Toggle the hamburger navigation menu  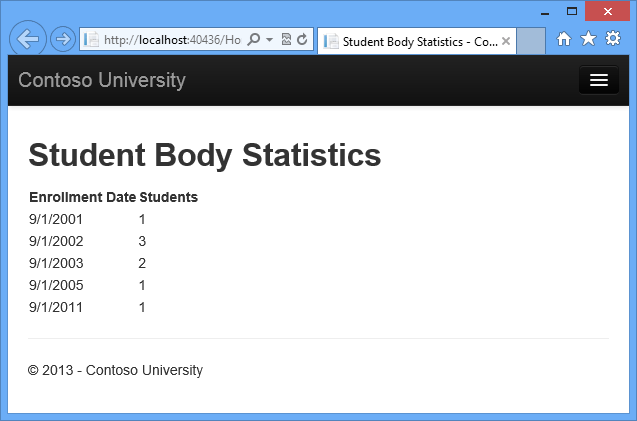(598, 80)
